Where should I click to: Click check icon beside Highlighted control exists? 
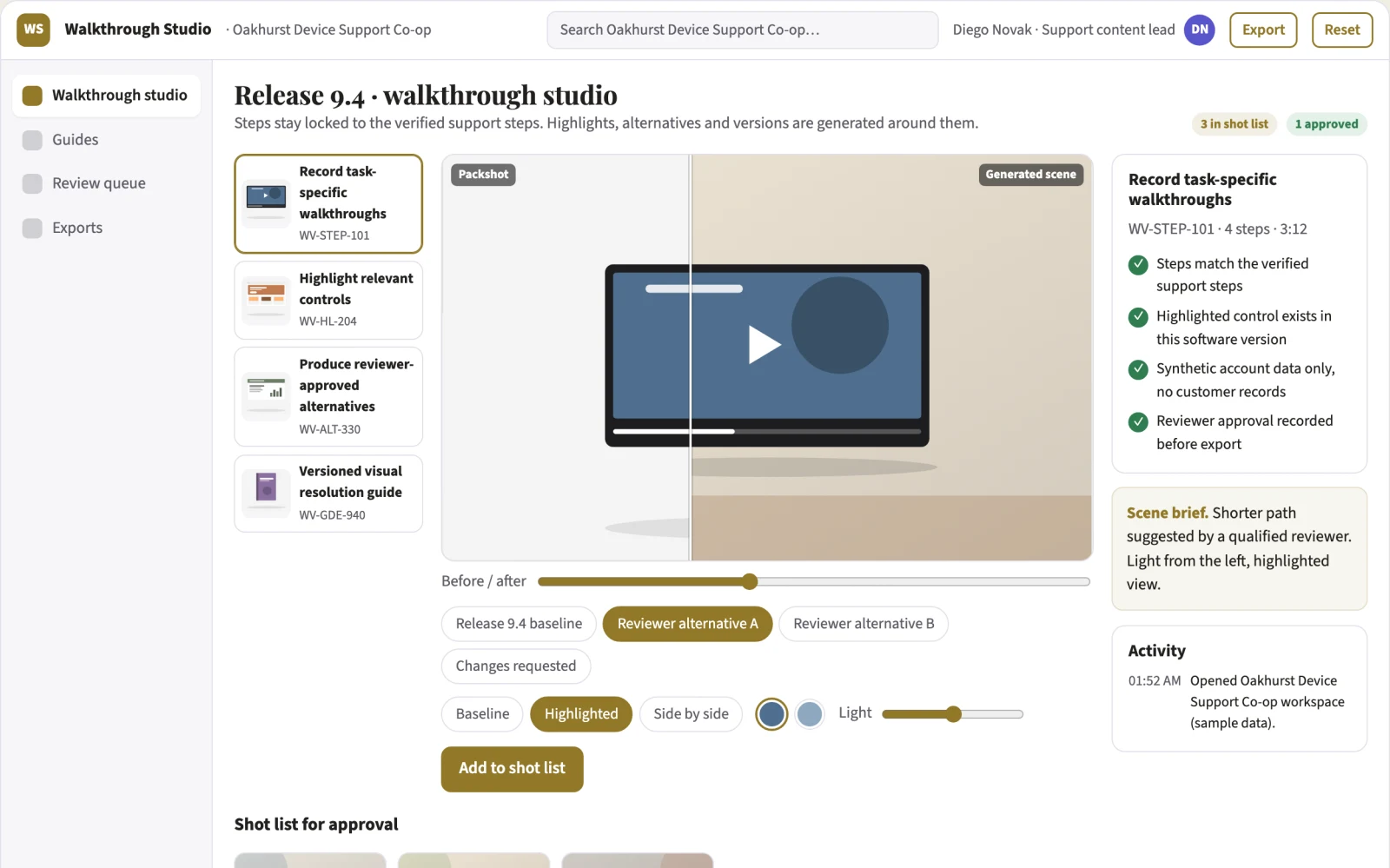click(1138, 317)
